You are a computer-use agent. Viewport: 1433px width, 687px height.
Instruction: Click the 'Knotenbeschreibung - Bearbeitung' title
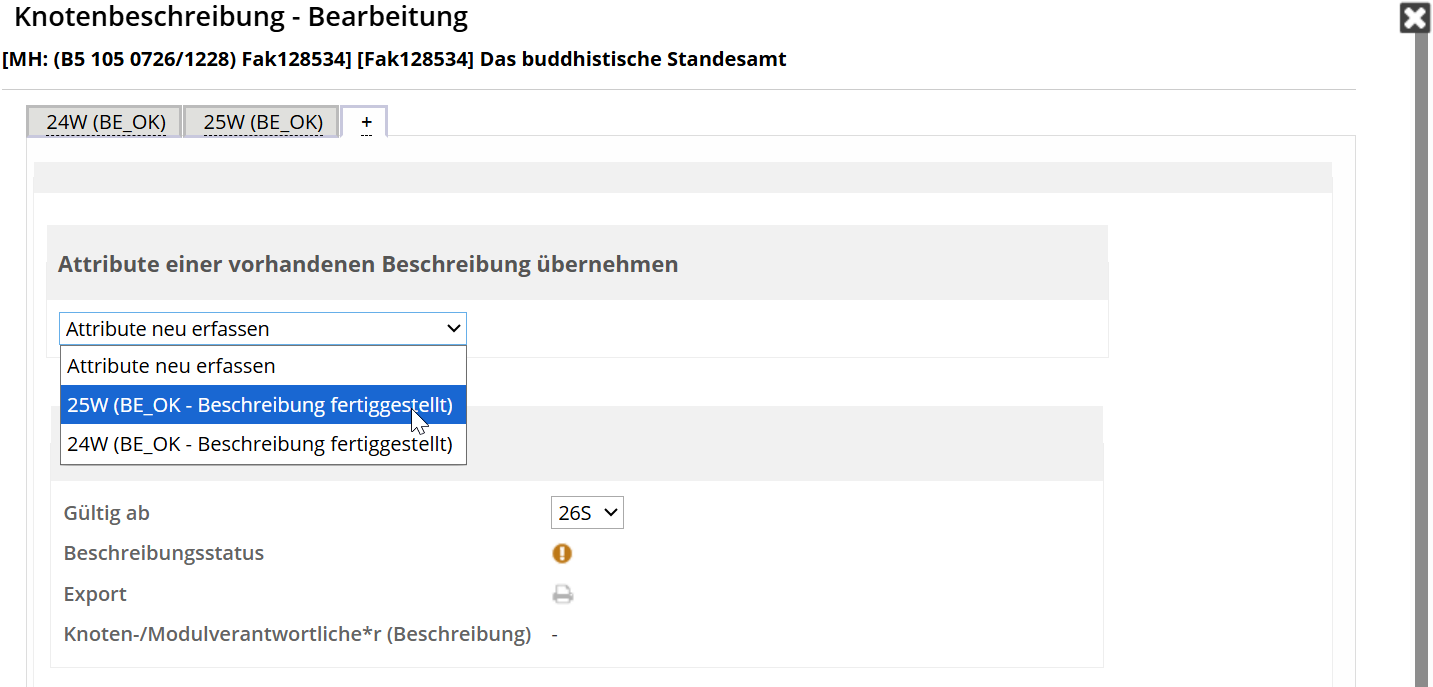(240, 17)
